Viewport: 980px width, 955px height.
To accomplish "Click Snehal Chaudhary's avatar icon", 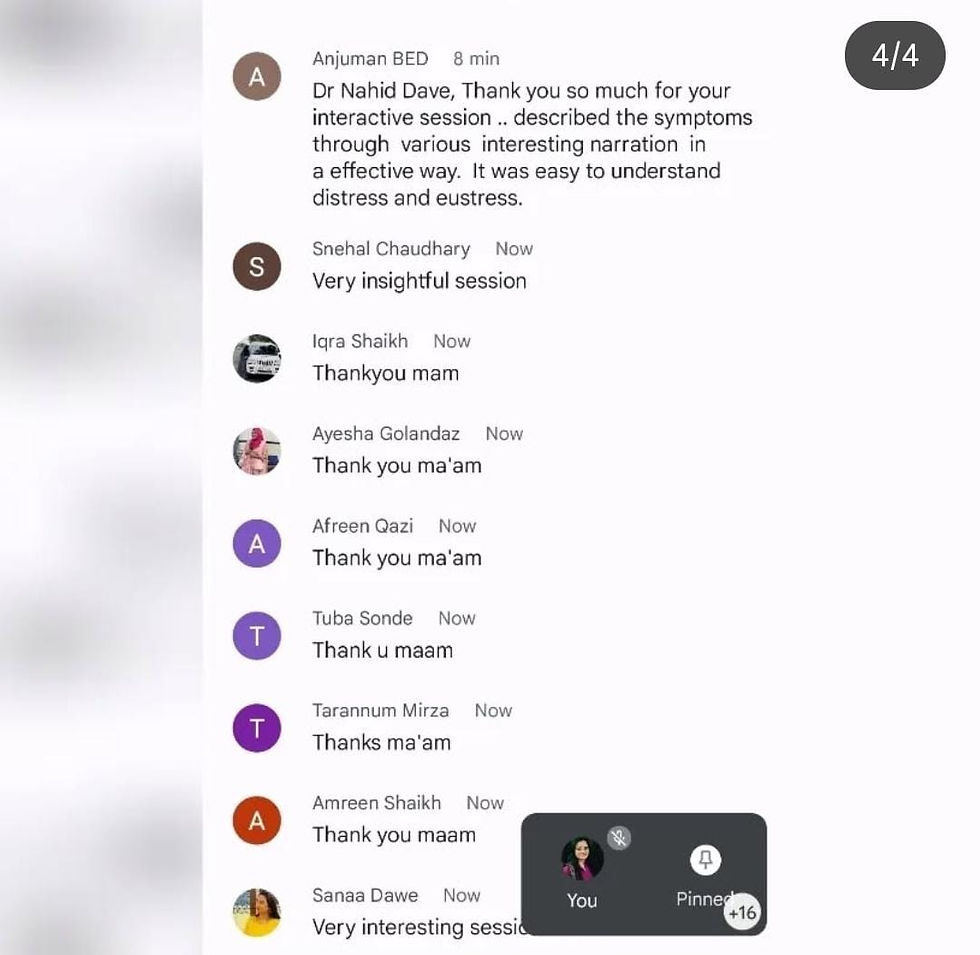I will tap(257, 266).
